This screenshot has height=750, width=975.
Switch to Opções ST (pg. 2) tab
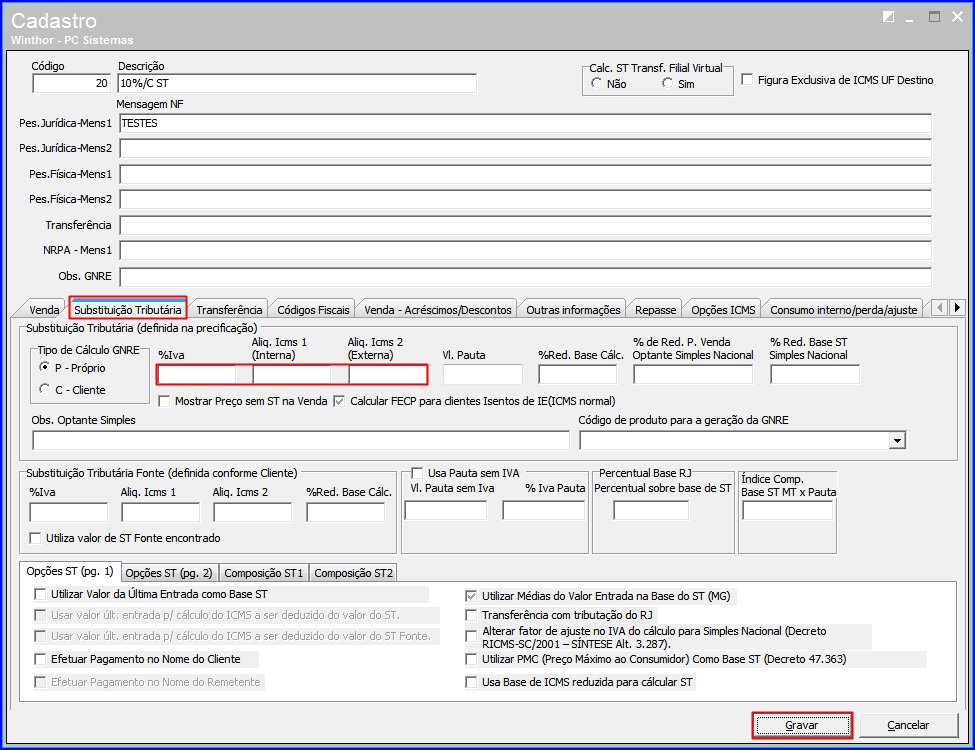point(169,573)
